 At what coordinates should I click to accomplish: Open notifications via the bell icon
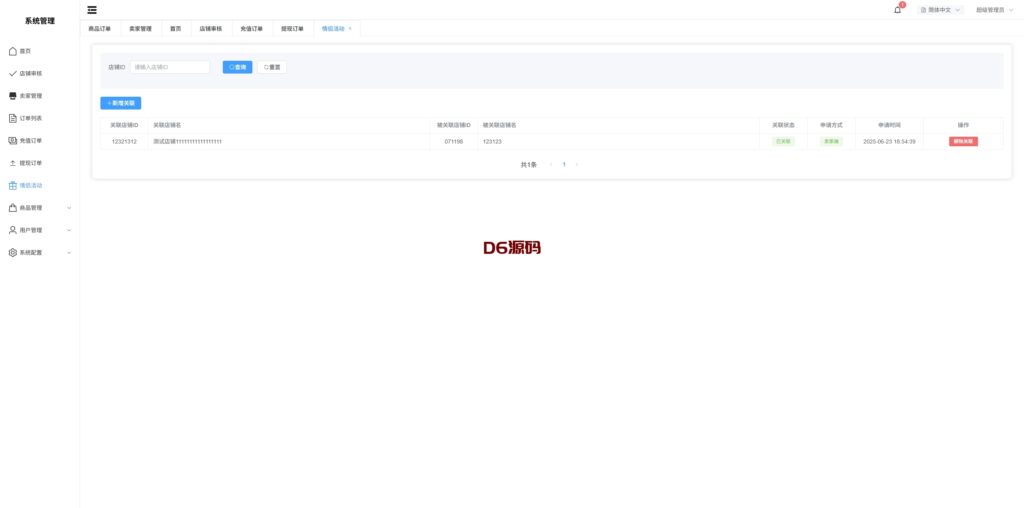pos(897,9)
